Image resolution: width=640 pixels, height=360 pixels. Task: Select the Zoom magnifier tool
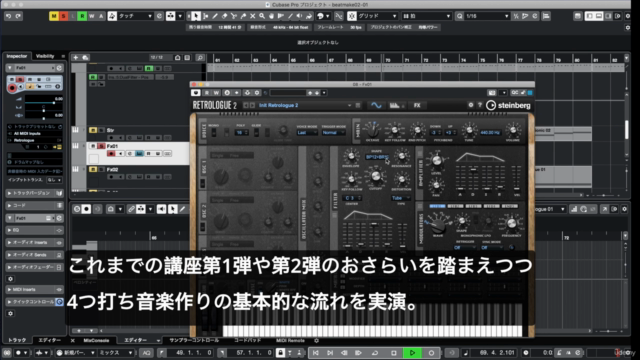point(262,16)
